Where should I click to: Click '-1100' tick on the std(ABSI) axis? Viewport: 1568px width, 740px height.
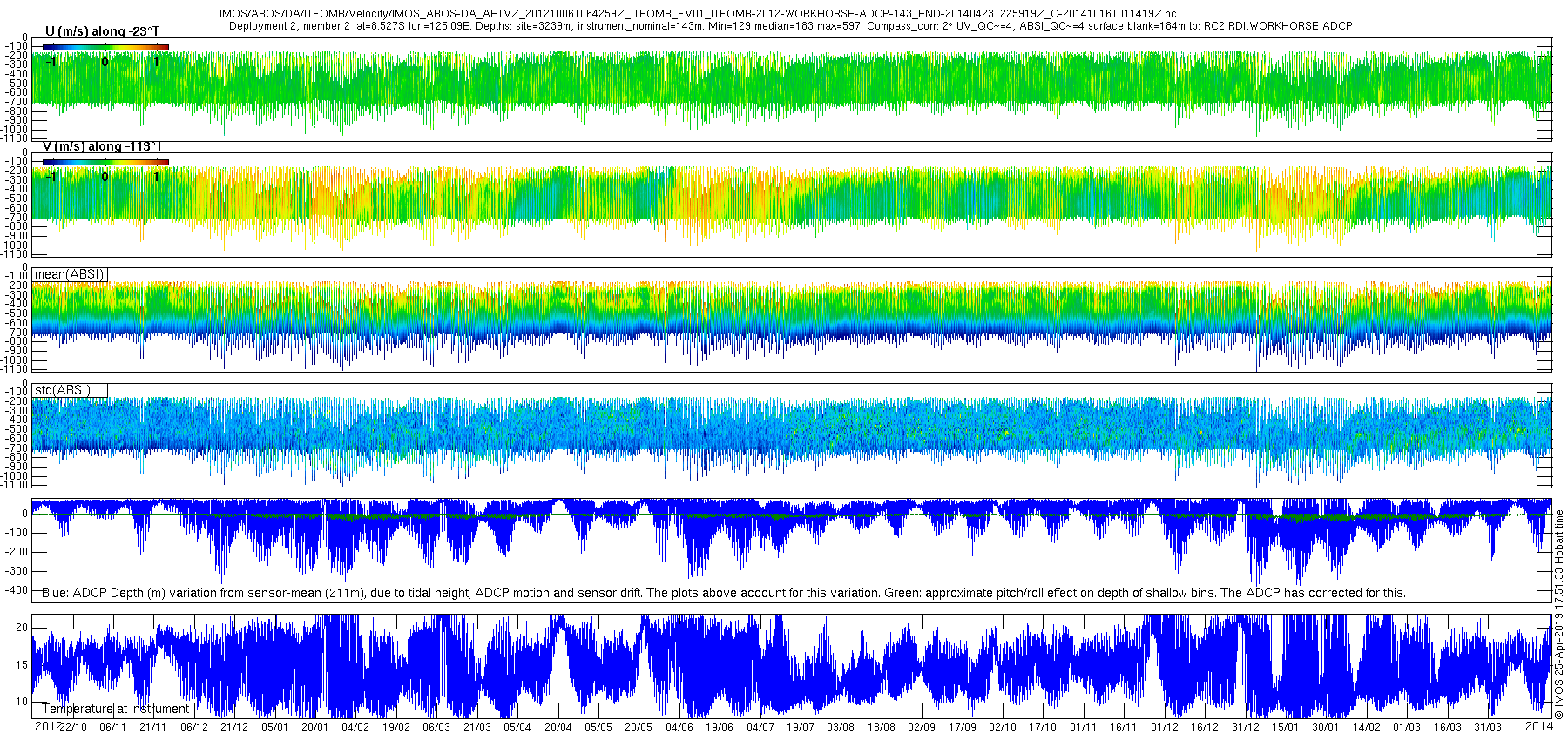15,485
